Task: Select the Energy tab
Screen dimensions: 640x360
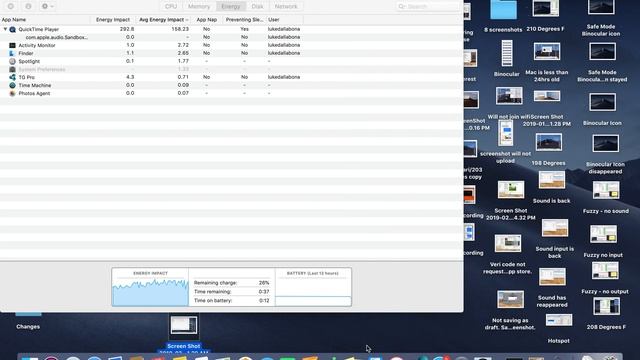Action: [231, 7]
